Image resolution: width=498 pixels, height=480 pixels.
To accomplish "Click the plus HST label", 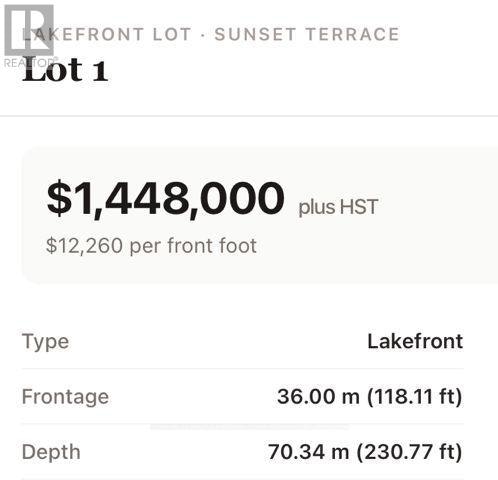I will [338, 207].
